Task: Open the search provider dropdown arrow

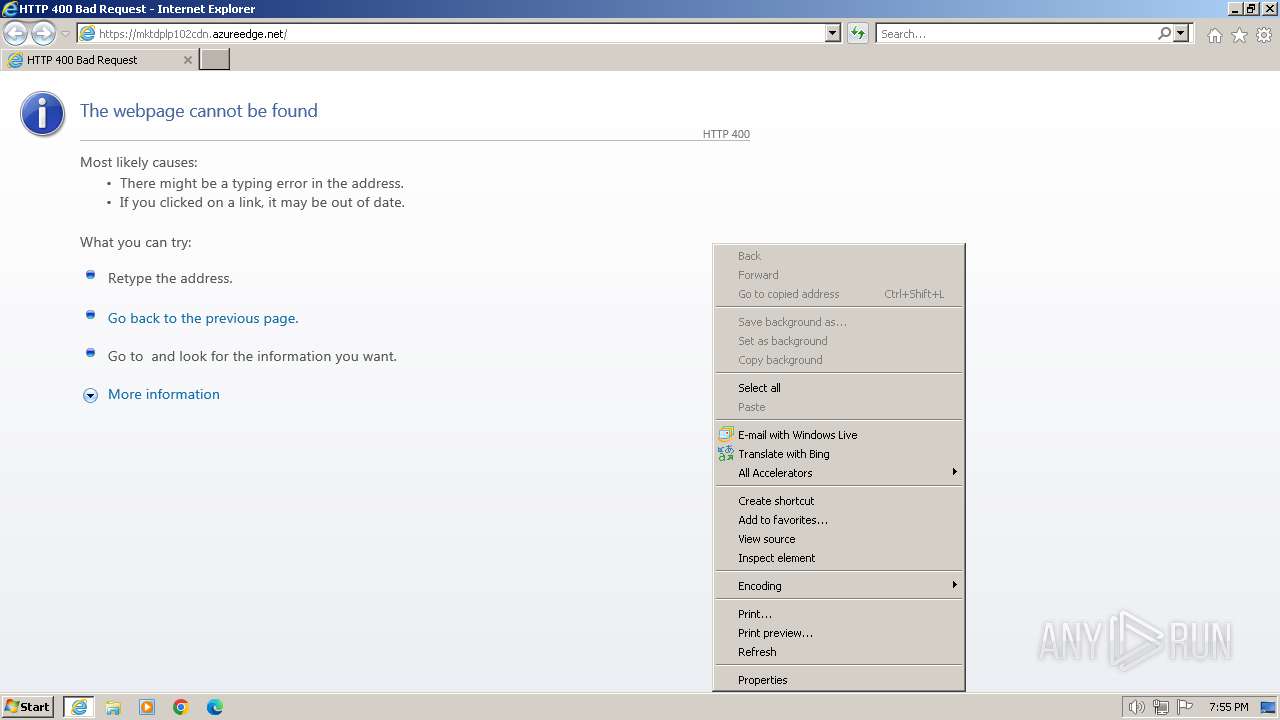Action: [x=1181, y=34]
